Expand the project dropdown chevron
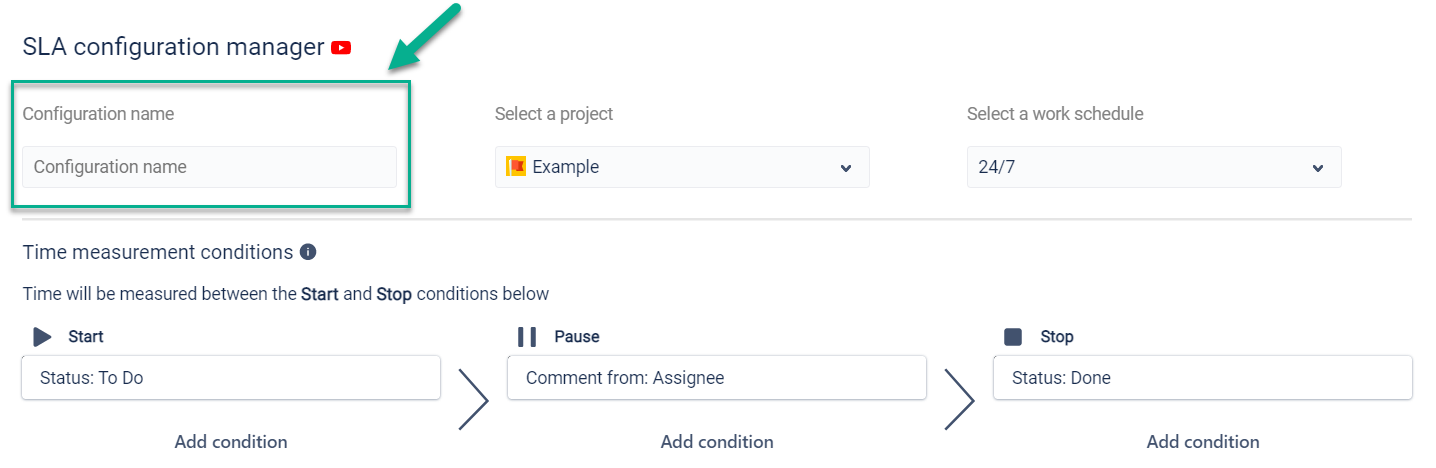Screen dimensions: 1436x468 tap(846, 168)
